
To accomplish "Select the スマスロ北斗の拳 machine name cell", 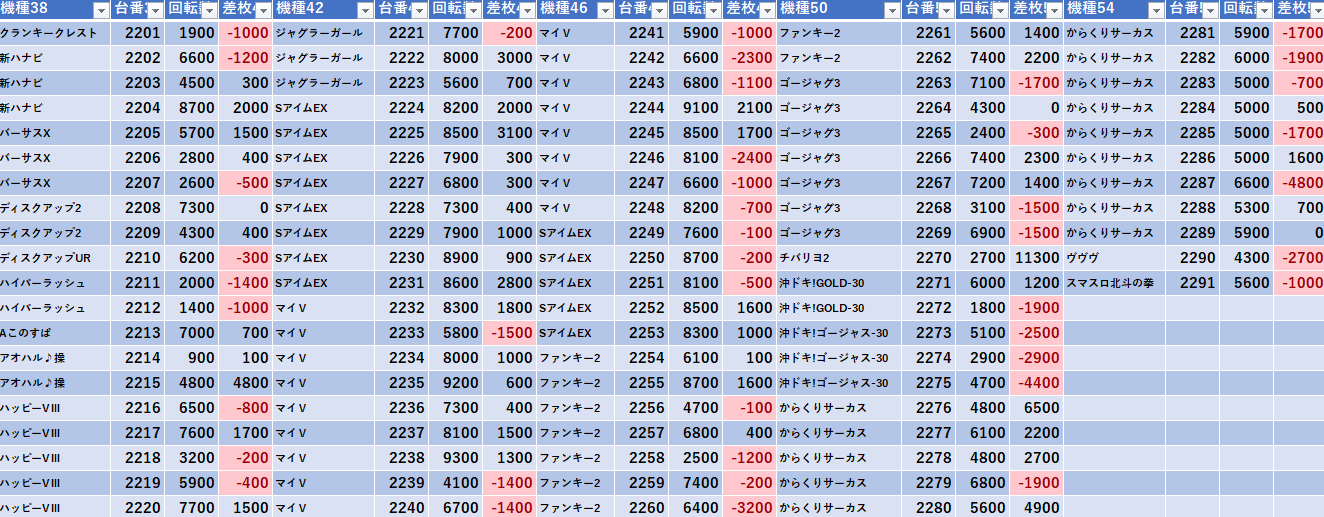I will [1114, 283].
